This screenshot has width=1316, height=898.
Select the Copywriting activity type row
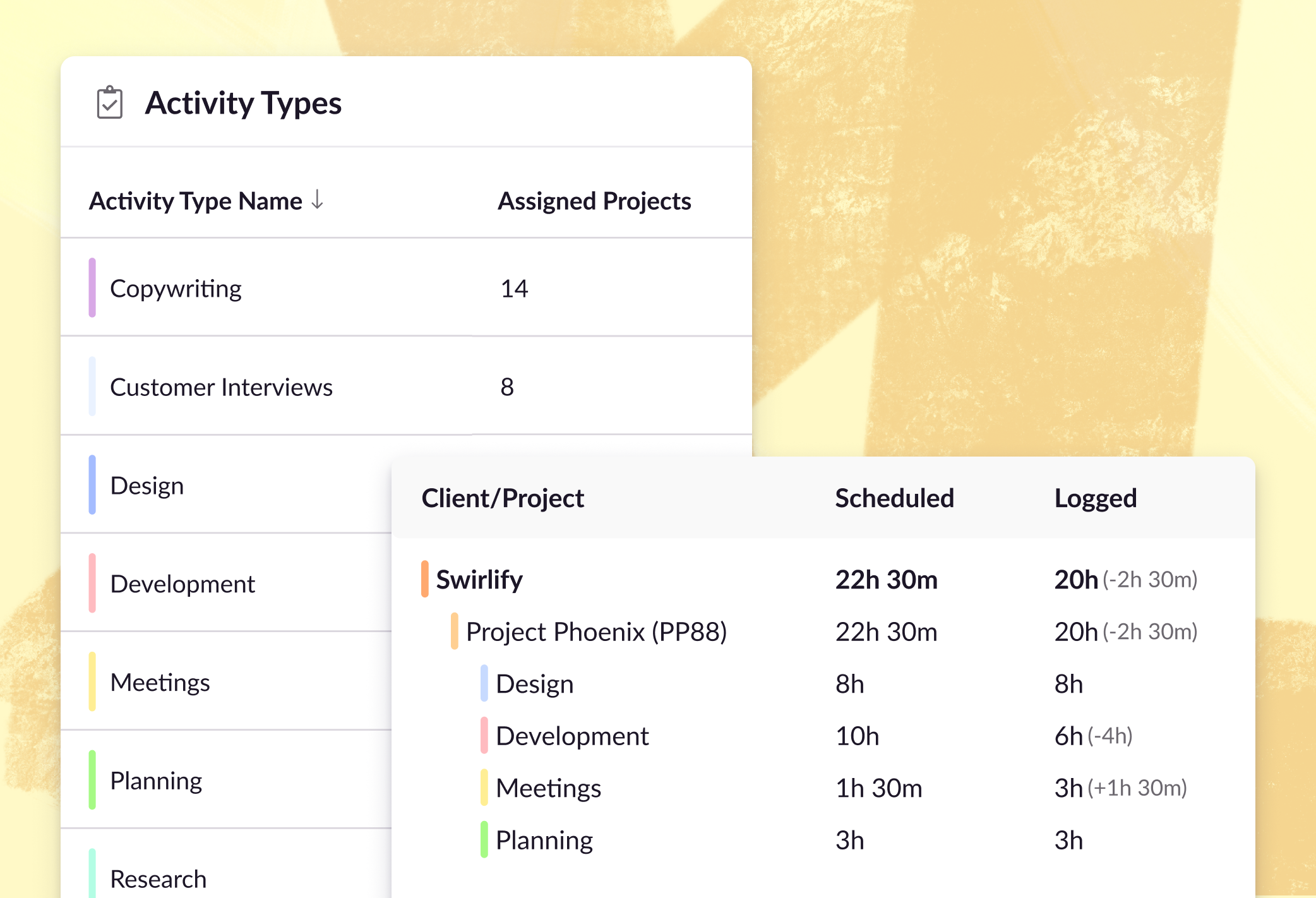[406, 287]
